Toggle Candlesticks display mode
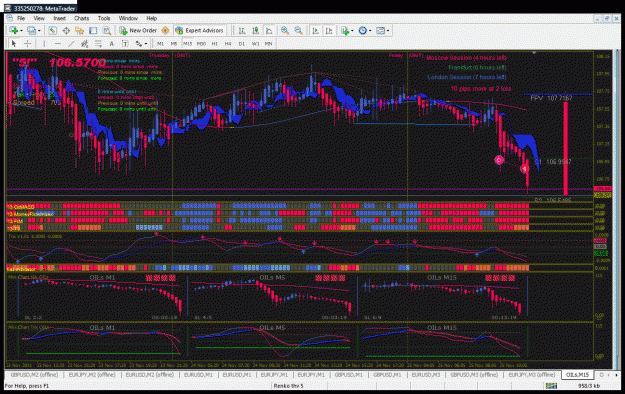 point(256,30)
